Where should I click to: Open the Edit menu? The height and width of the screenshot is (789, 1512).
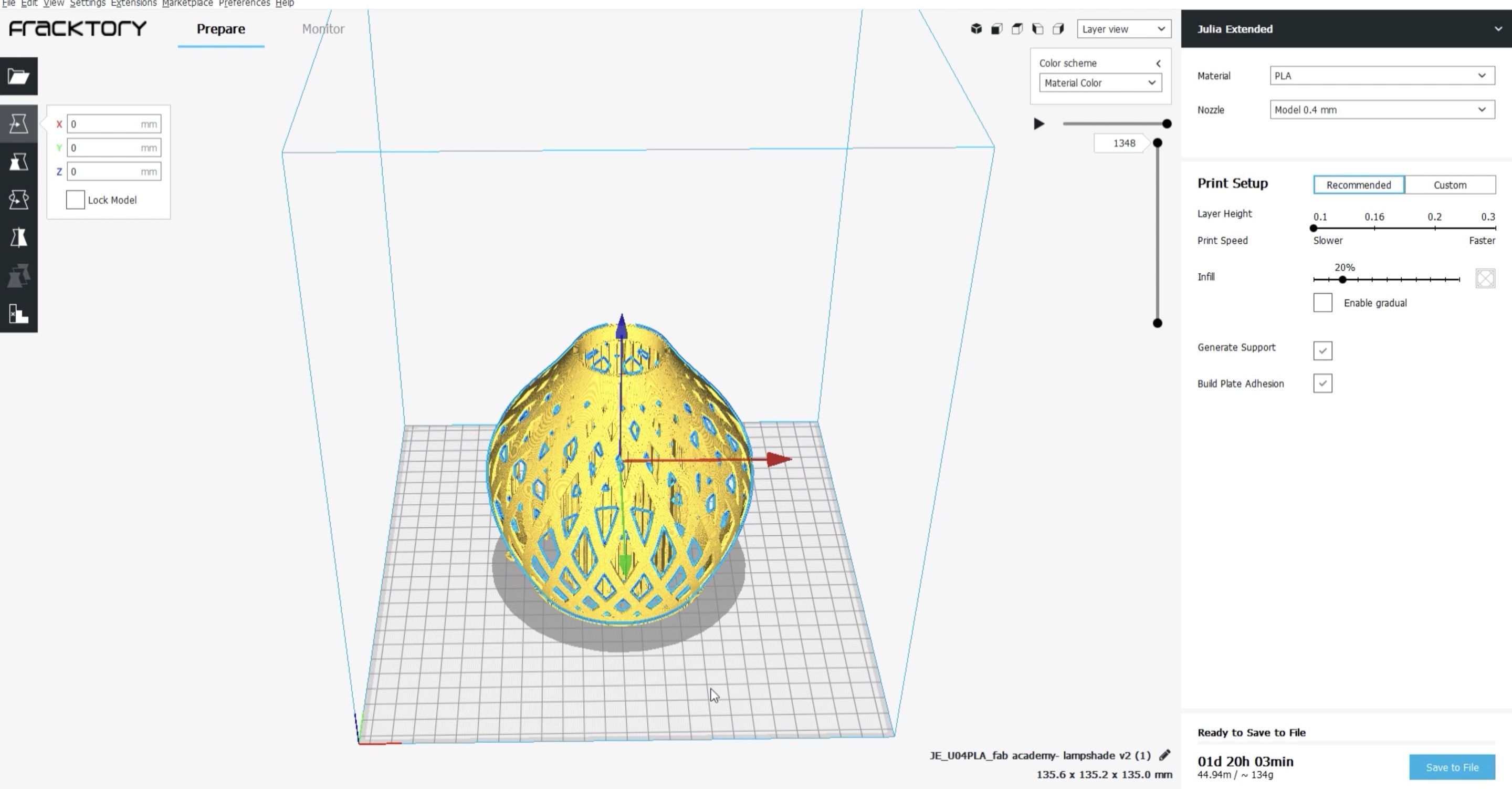tap(29, 3)
